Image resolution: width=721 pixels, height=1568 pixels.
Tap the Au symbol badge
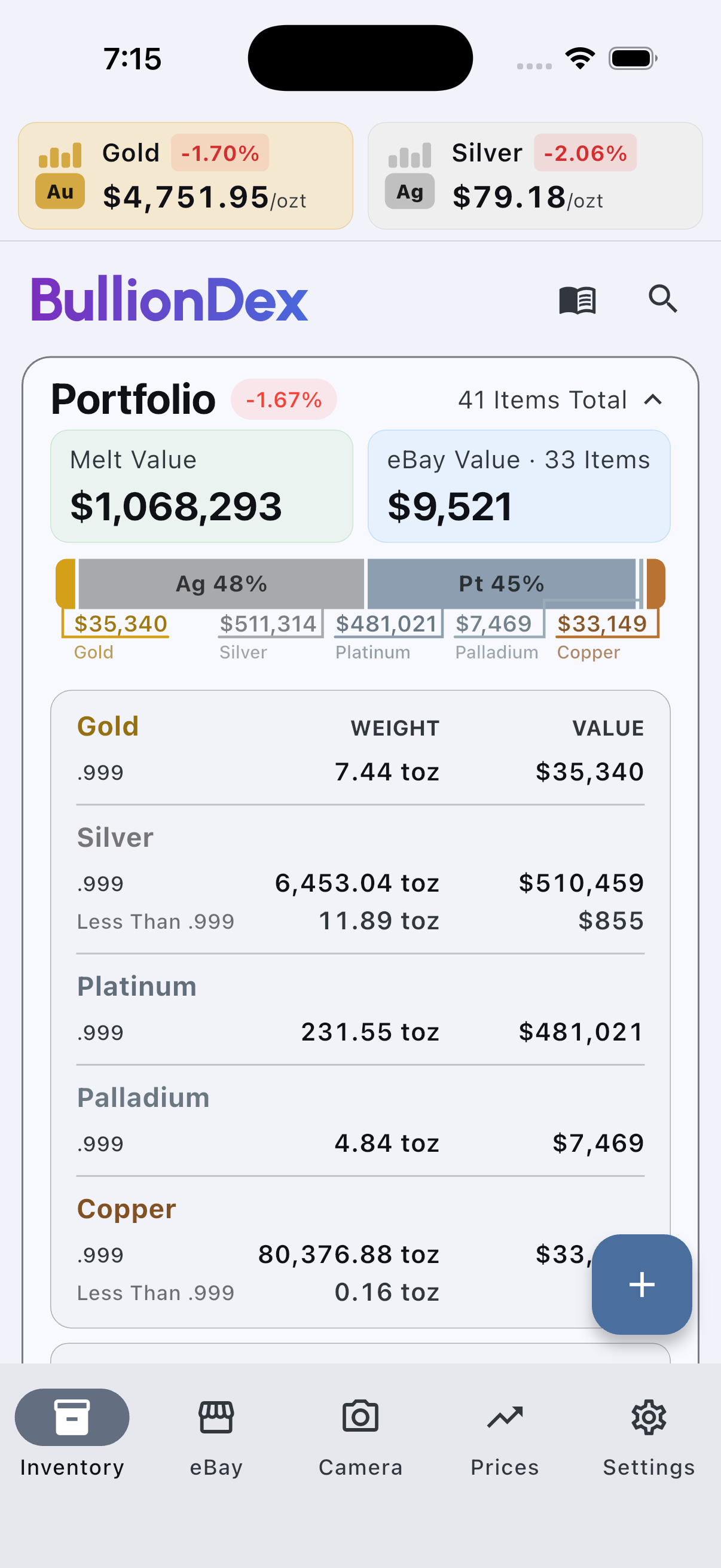[x=60, y=192]
